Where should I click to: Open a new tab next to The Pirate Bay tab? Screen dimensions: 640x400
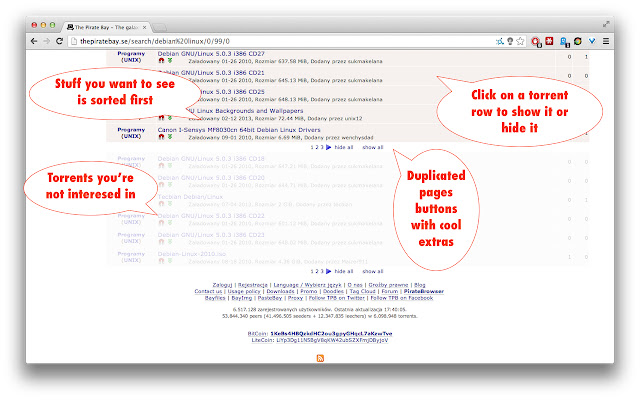(x=159, y=27)
